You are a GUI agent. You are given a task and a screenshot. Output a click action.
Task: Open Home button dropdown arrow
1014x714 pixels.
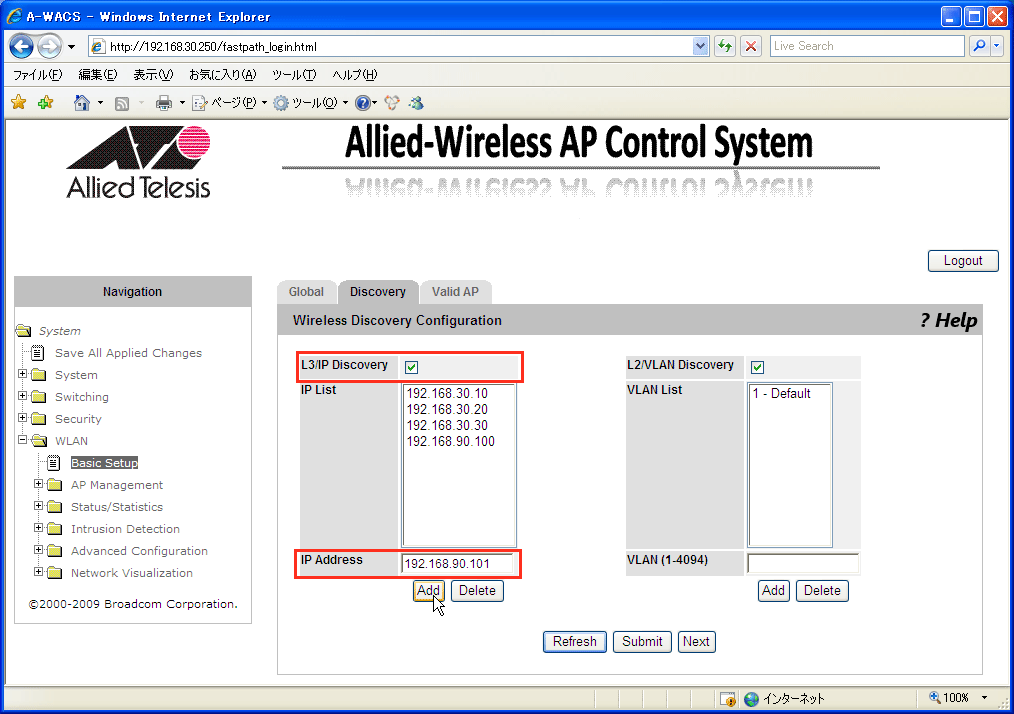100,103
